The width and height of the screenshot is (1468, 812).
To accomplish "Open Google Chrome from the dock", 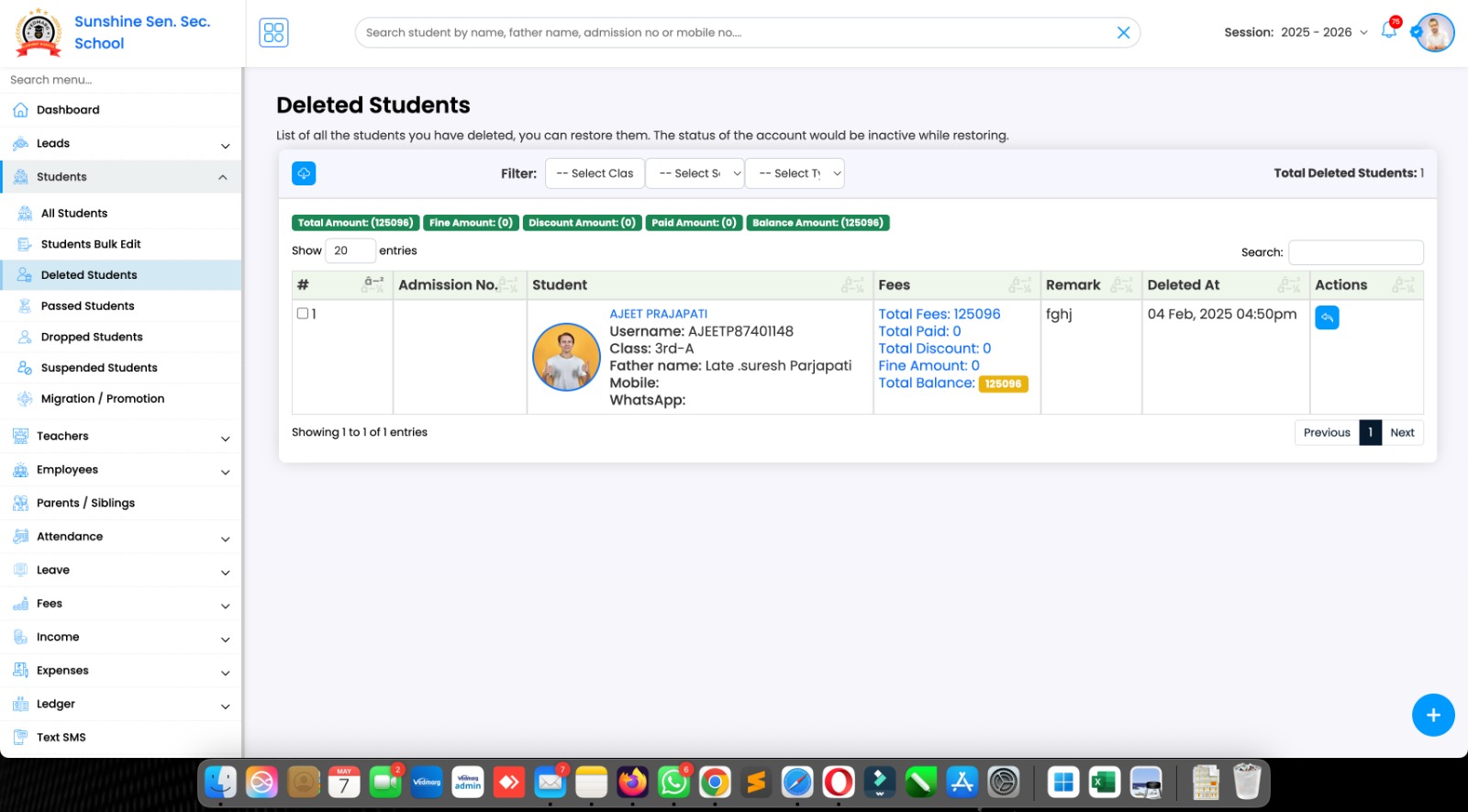I will tap(715, 783).
